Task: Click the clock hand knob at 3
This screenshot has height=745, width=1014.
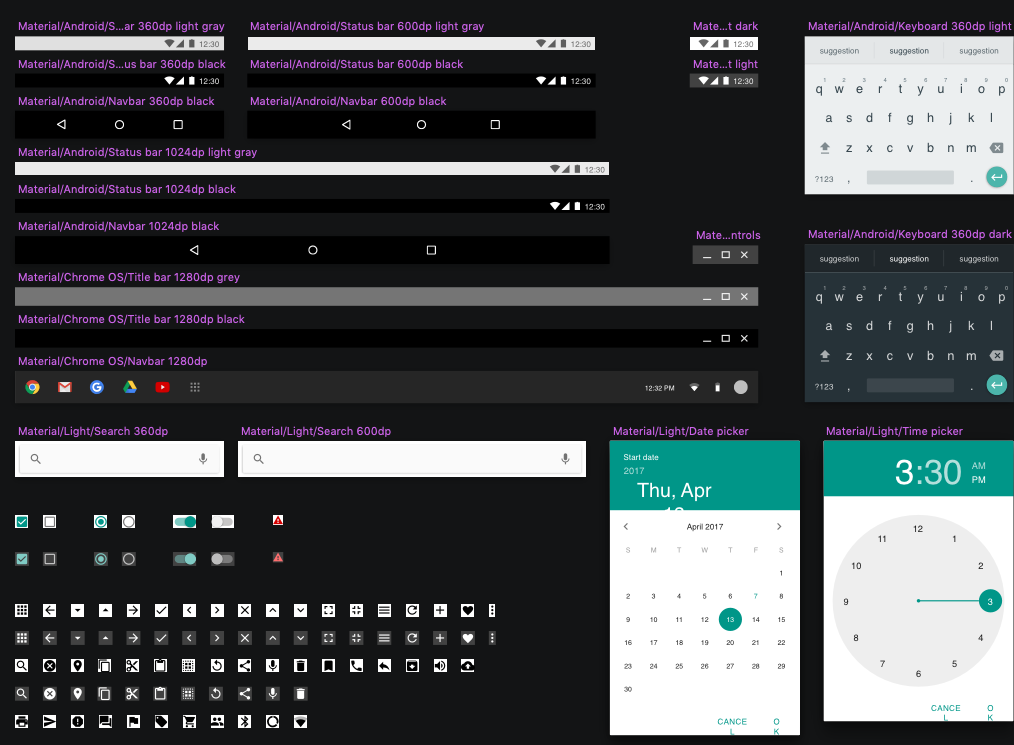Action: click(x=990, y=601)
